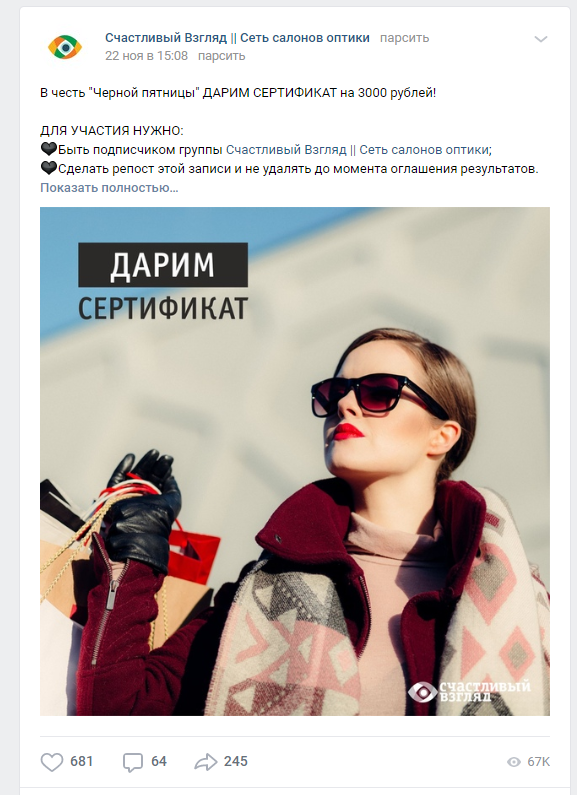Open comments via speech bubble icon

coord(133,762)
